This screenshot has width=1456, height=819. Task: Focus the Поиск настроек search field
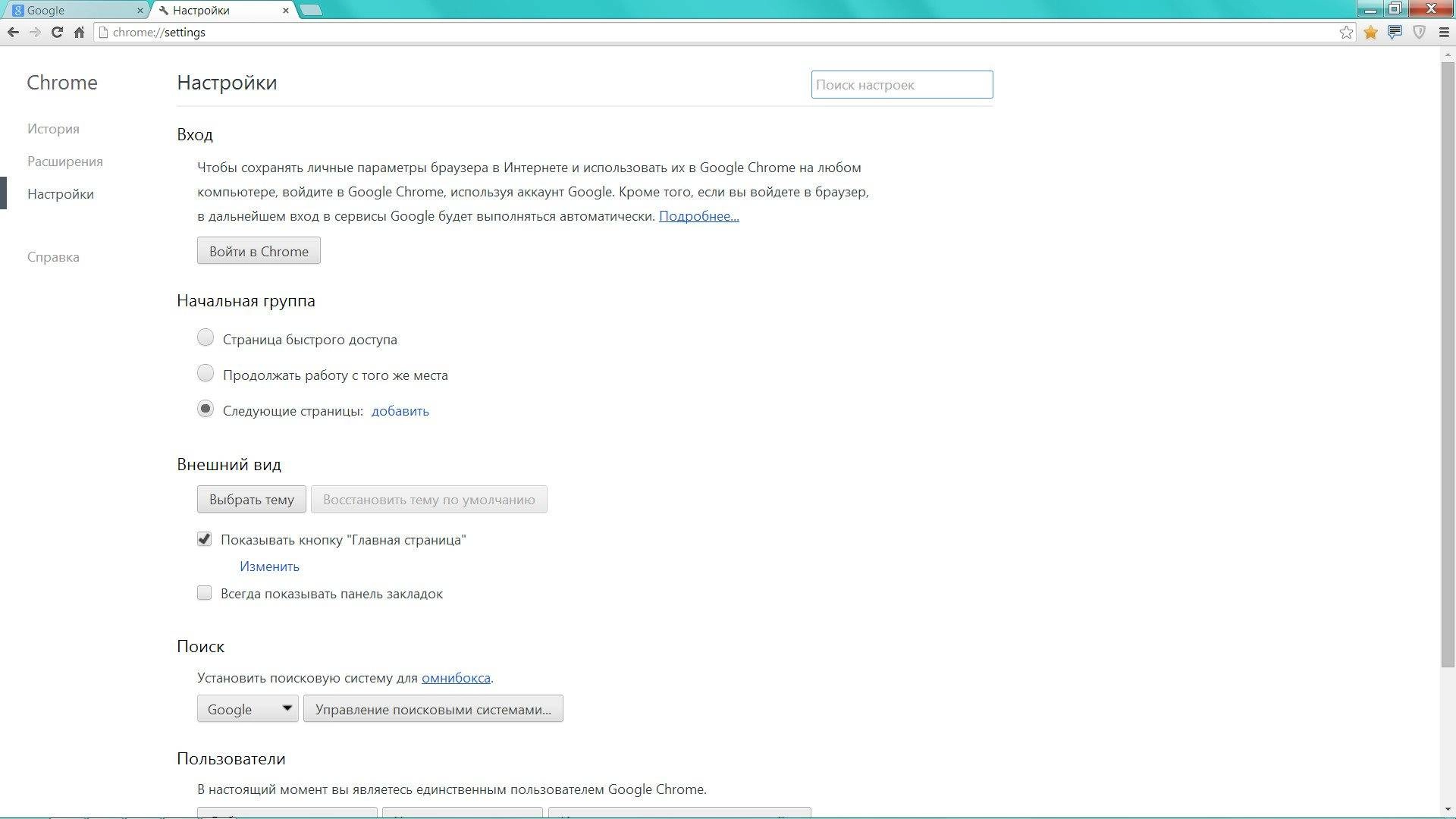click(x=902, y=84)
